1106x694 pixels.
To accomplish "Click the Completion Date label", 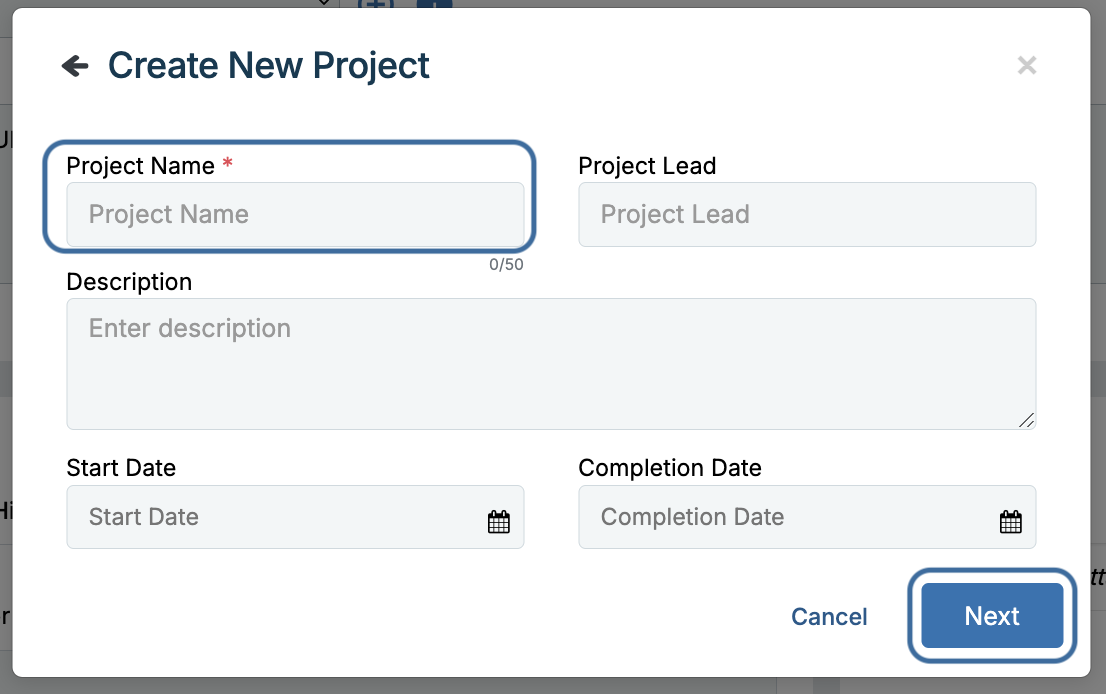I will click(670, 468).
